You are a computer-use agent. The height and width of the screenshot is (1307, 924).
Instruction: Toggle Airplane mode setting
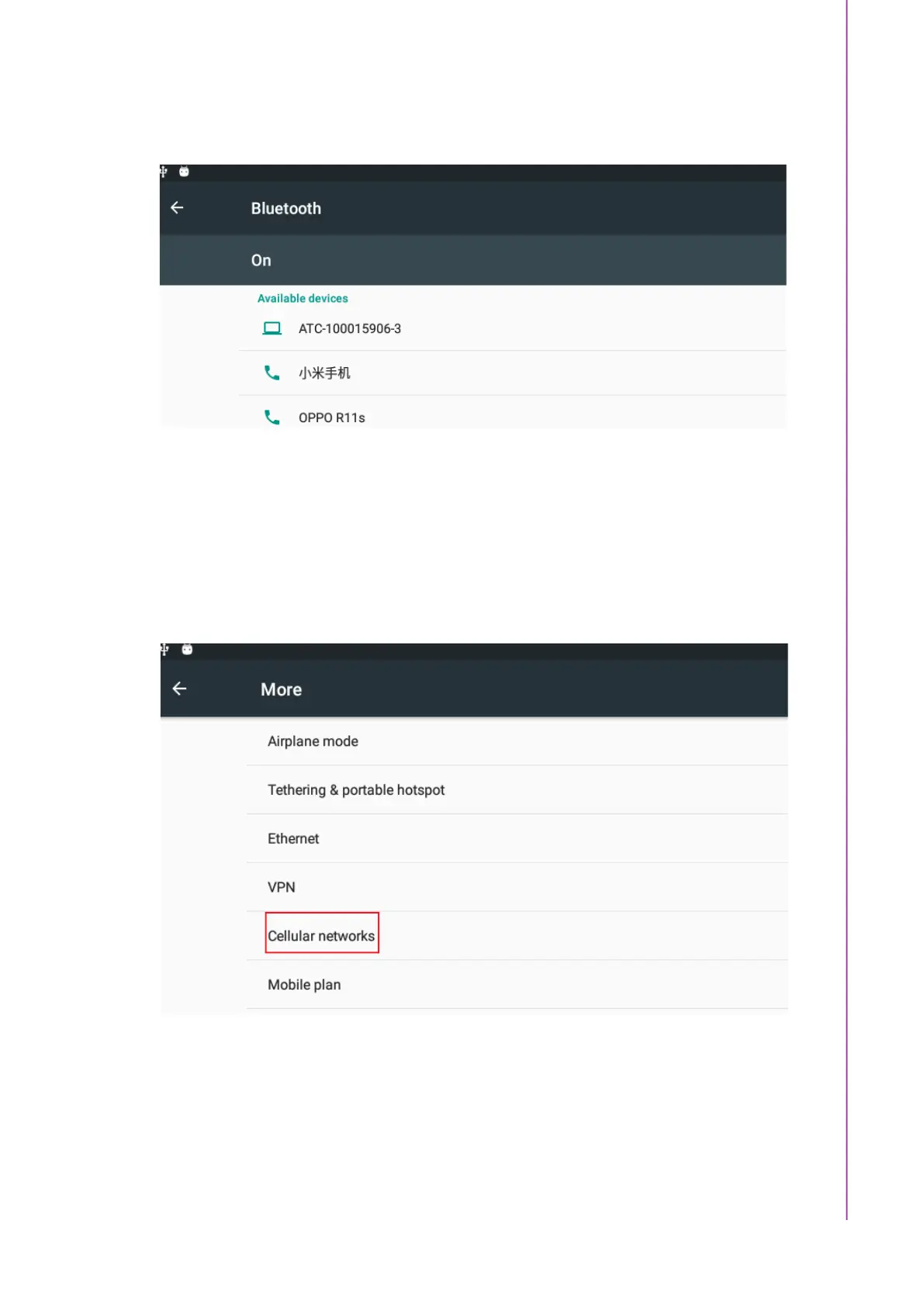[x=313, y=741]
